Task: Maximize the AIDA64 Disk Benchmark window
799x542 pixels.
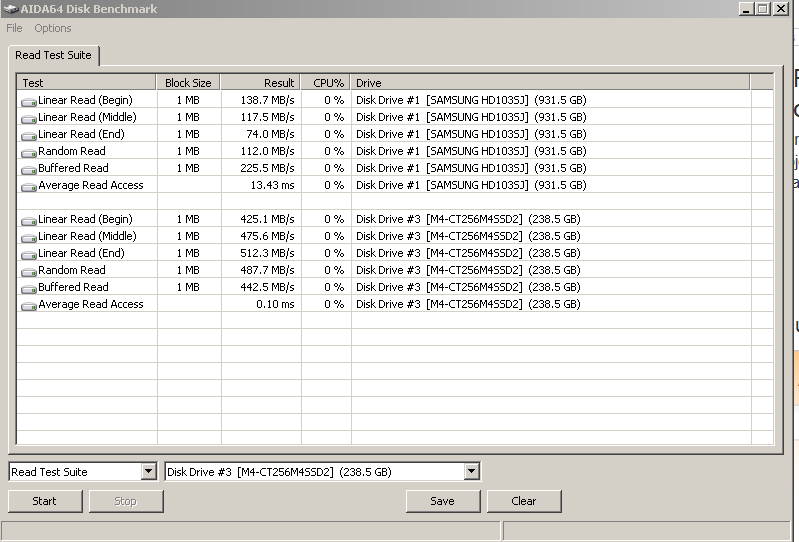Action: coord(763,9)
